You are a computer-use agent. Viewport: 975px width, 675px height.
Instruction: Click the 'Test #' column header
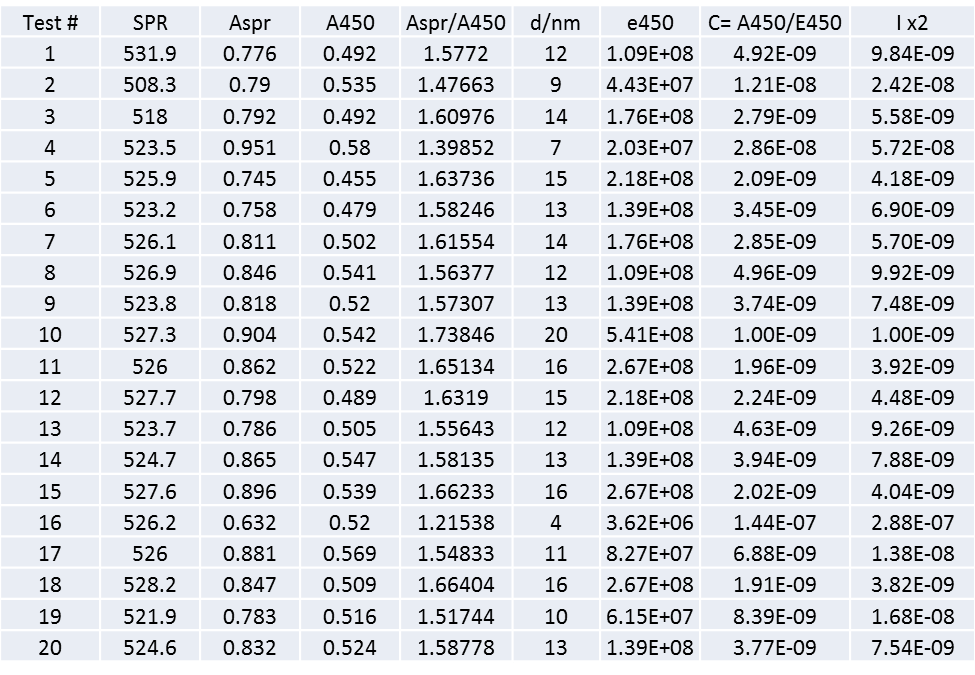tap(50, 23)
